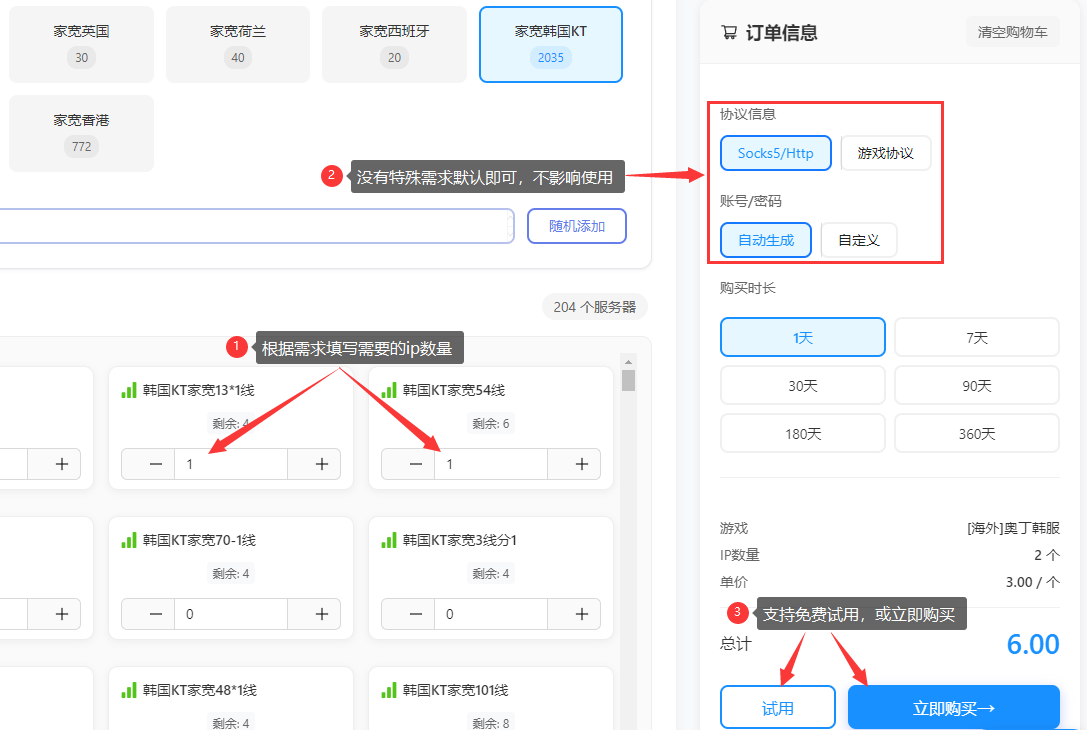Increase quantity for 韩国KT家宽70-1线
The height and width of the screenshot is (730, 1087).
coord(321,614)
